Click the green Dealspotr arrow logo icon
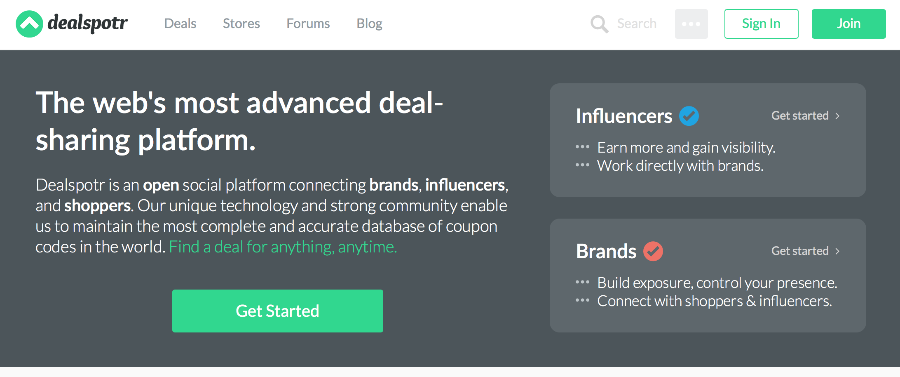The height and width of the screenshot is (377, 900). click(29, 24)
